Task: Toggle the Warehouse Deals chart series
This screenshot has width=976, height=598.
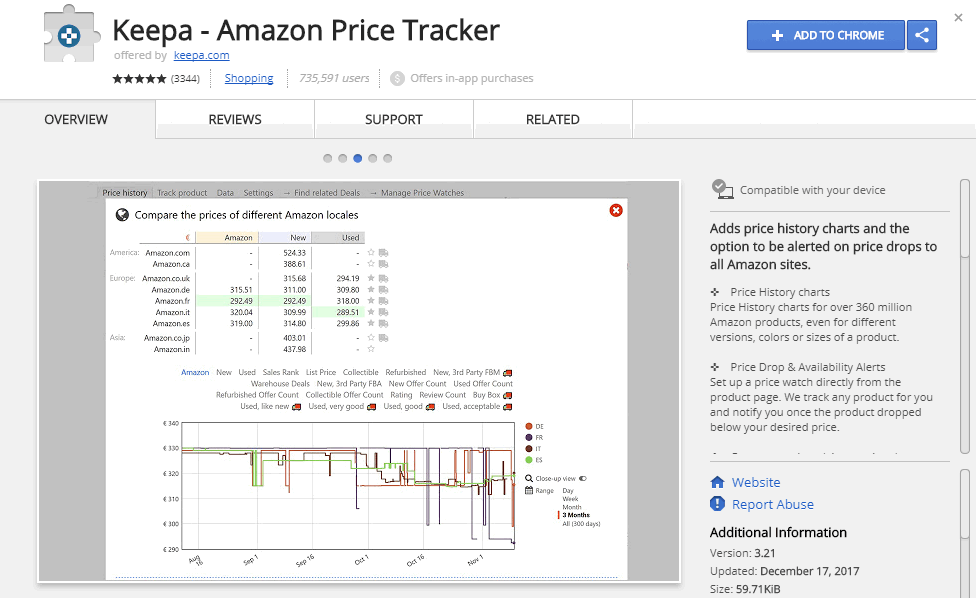Action: coord(280,383)
